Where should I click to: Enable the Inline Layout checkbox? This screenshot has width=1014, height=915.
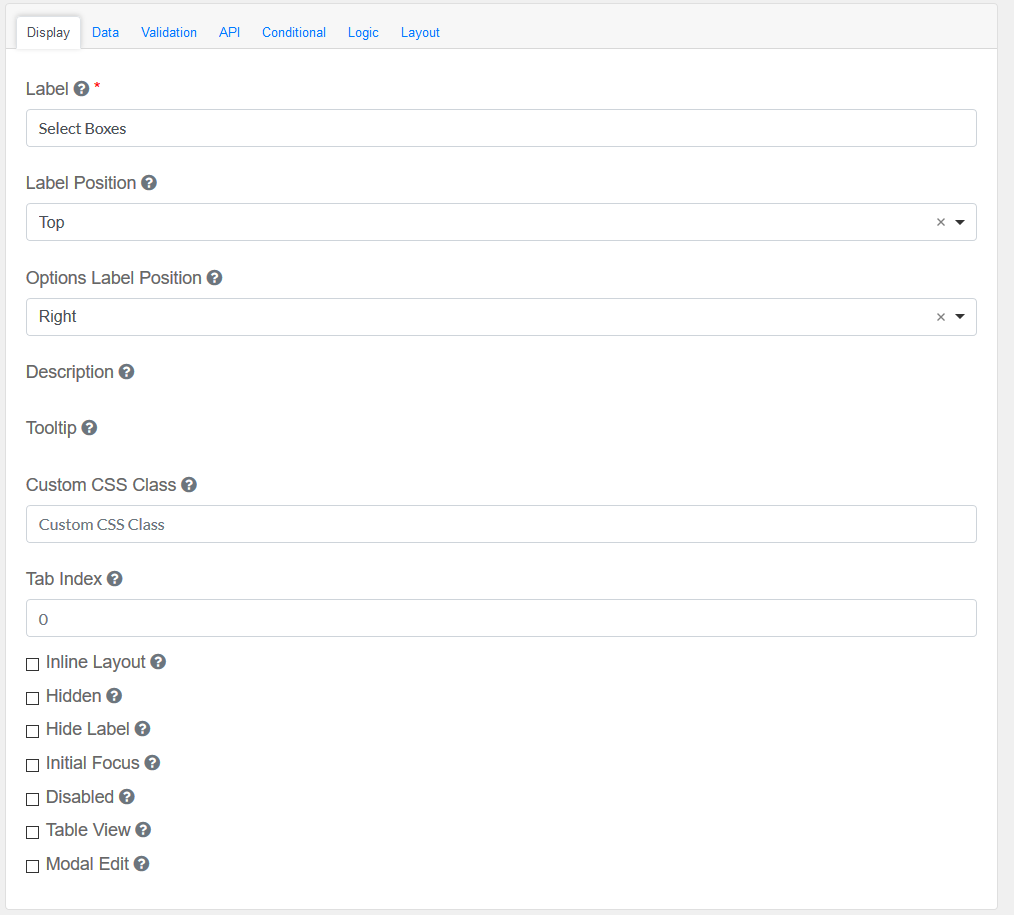tap(33, 664)
